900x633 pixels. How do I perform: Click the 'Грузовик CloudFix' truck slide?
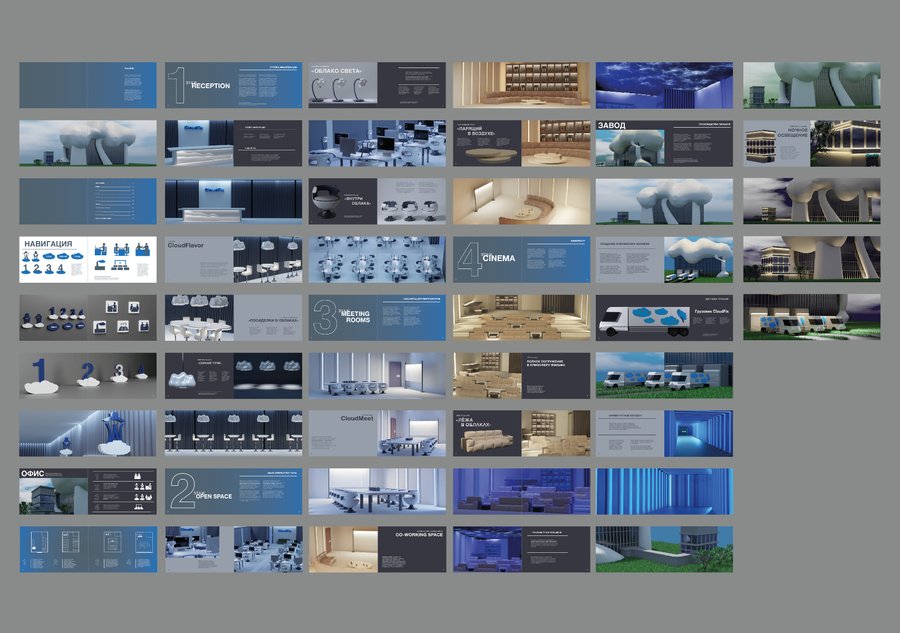click(x=664, y=317)
